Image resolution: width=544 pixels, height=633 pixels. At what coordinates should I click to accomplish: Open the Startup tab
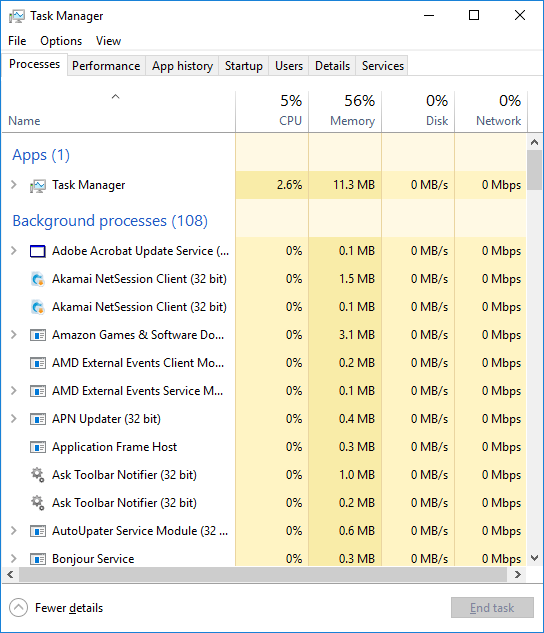pyautogui.click(x=244, y=66)
